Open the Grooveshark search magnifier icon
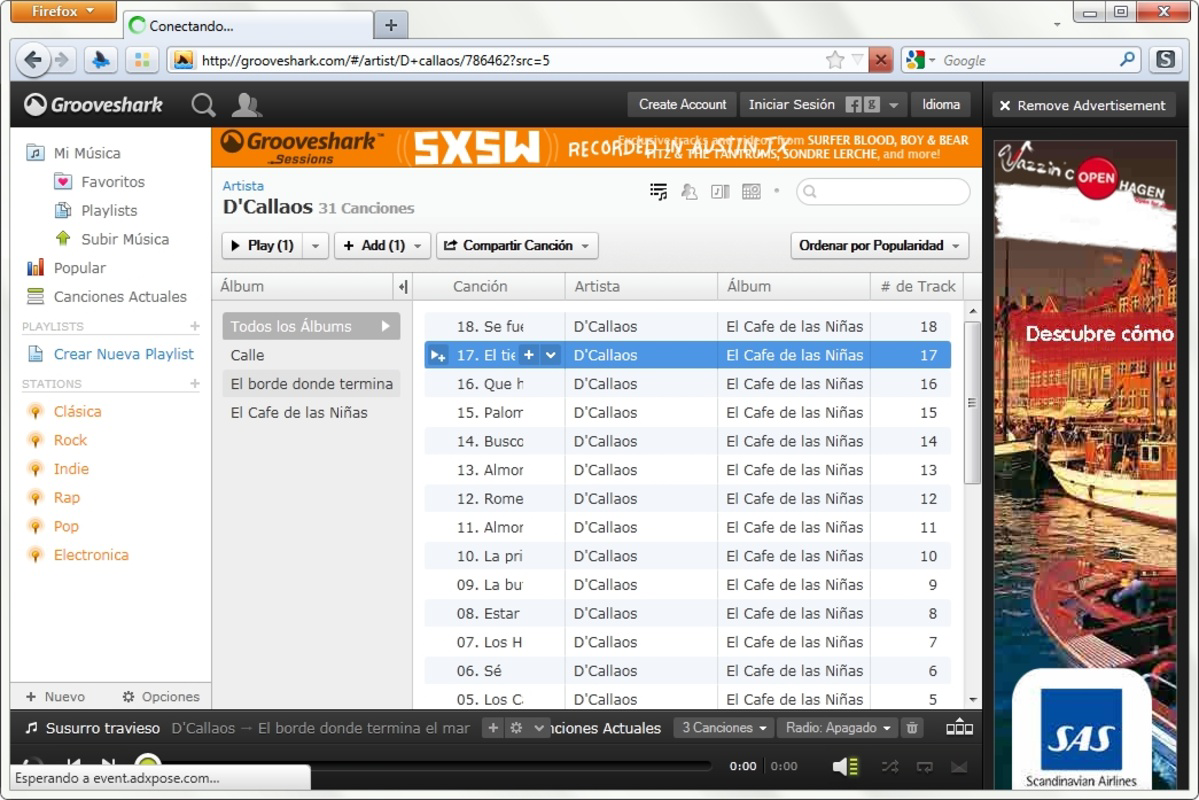The width and height of the screenshot is (1199, 800). pos(203,105)
